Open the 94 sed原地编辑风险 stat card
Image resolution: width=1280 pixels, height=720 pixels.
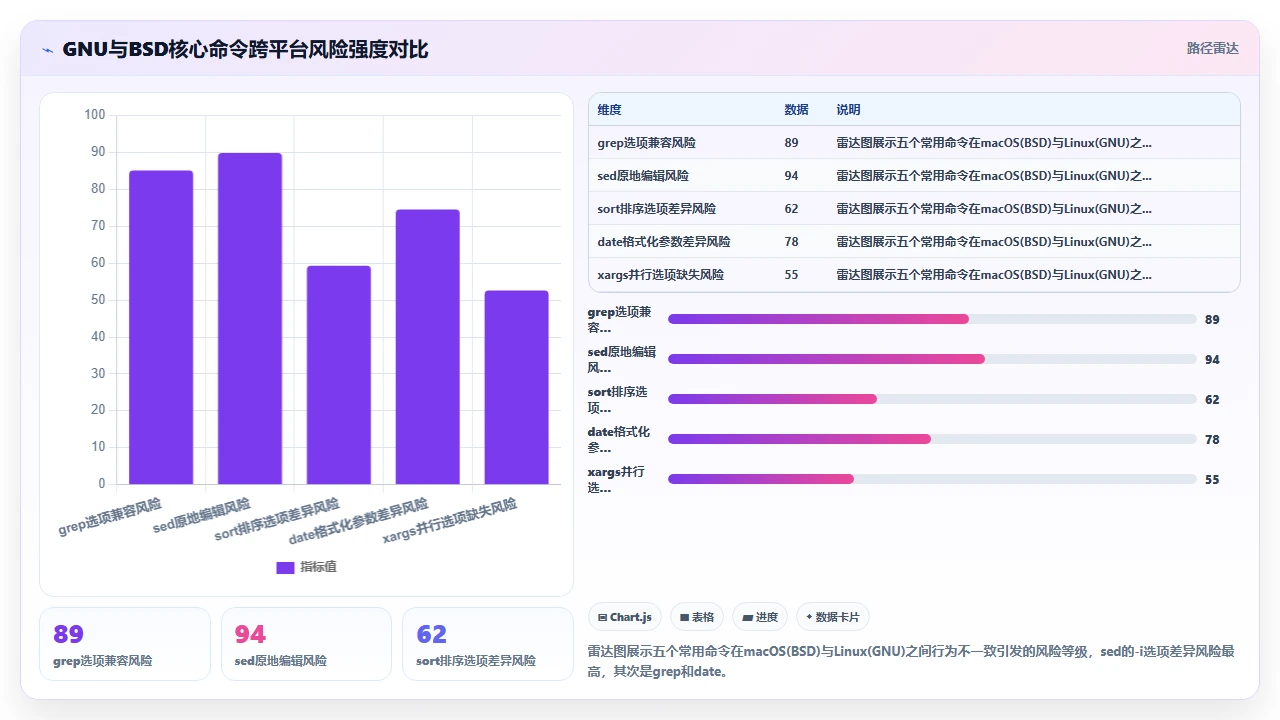(x=306, y=644)
